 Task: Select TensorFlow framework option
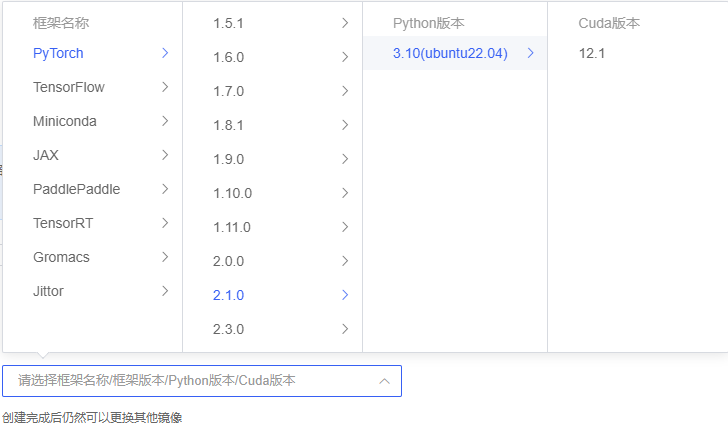(69, 87)
